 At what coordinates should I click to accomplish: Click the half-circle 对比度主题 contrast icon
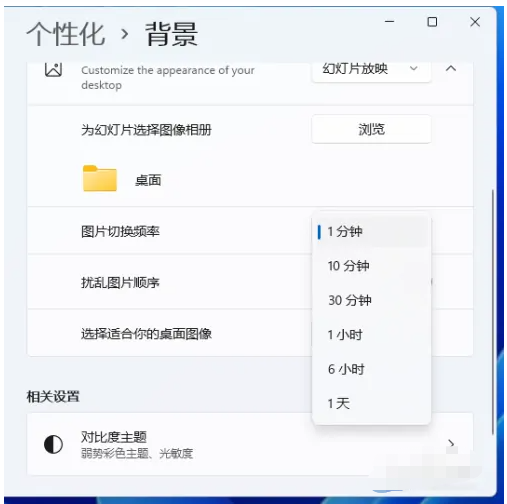coord(53,444)
